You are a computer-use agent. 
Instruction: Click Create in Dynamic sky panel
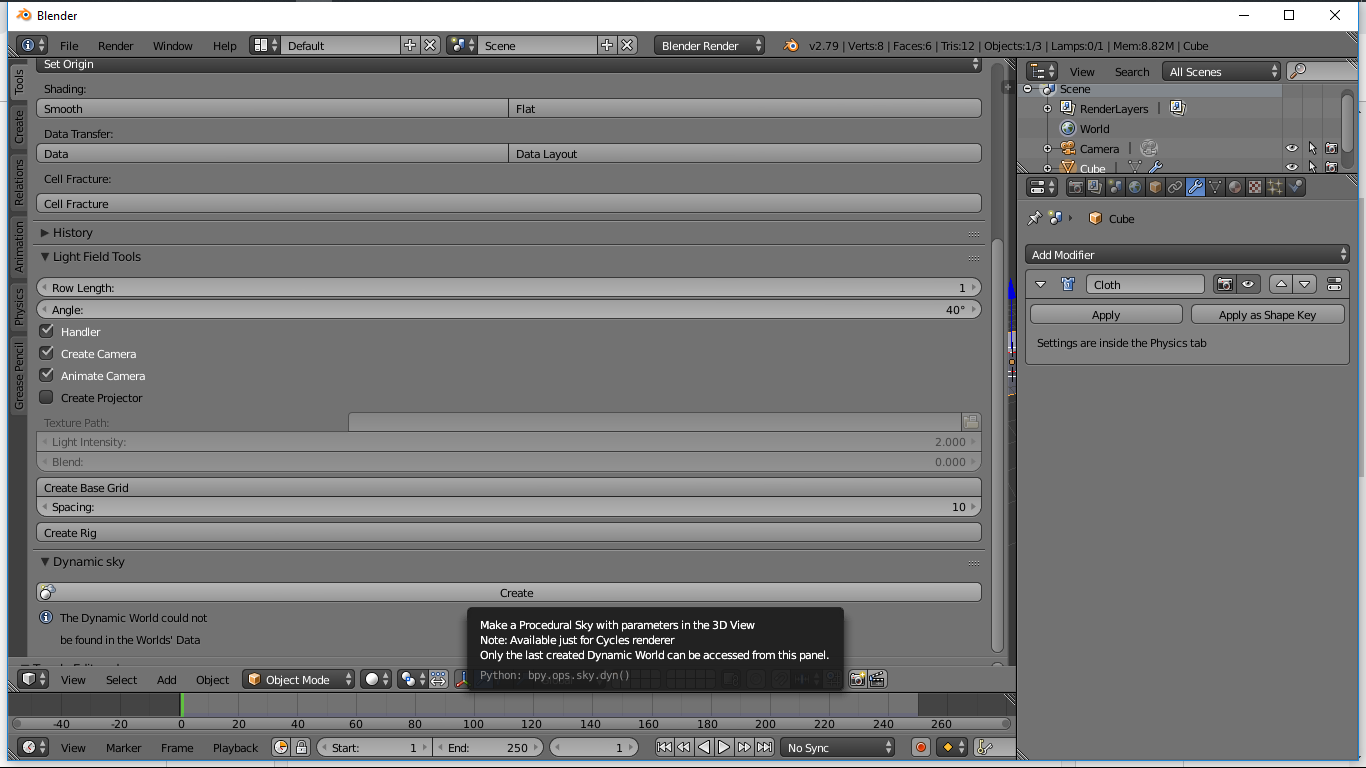pyautogui.click(x=509, y=592)
